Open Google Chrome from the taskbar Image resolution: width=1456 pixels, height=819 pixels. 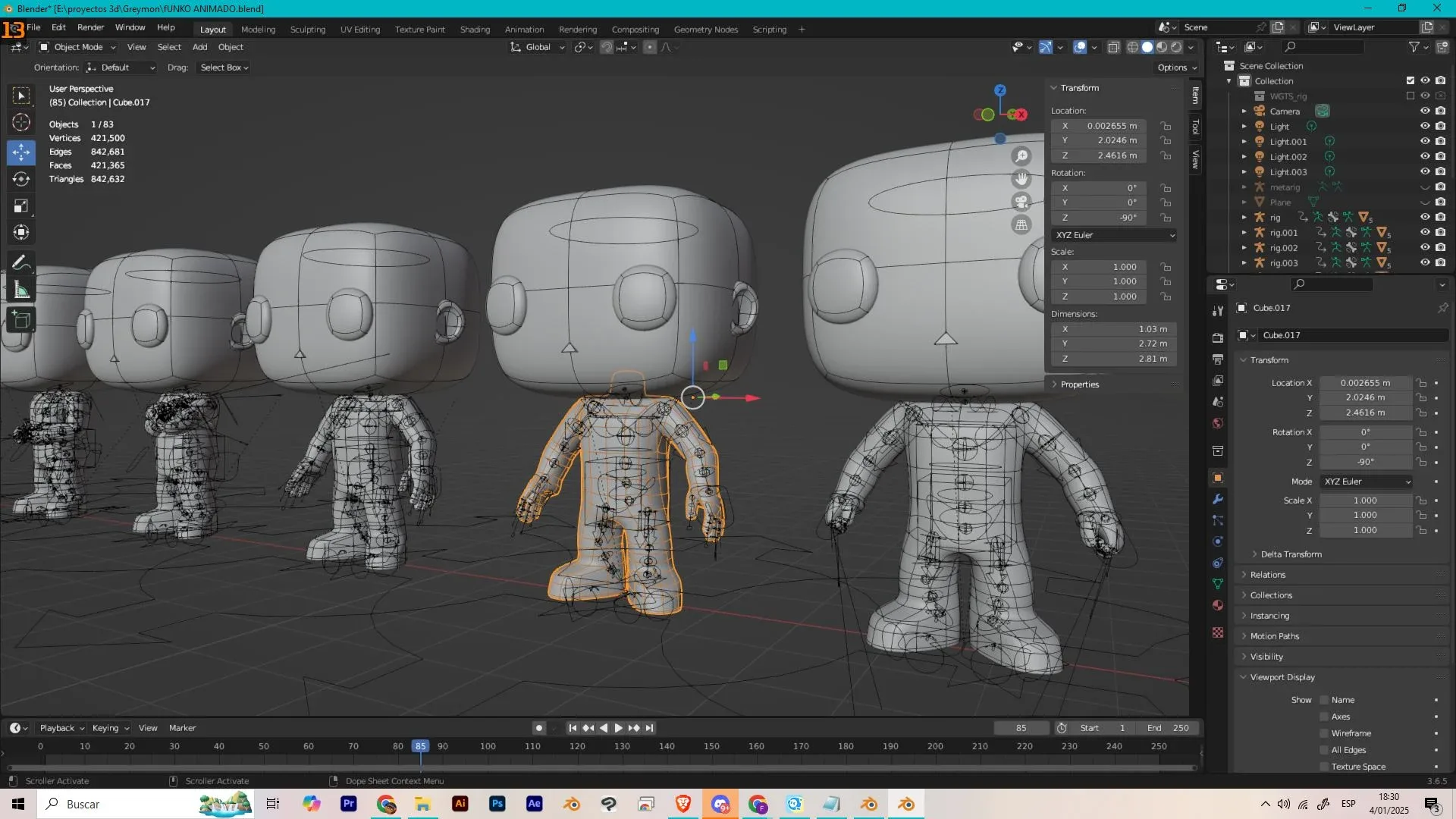(x=386, y=804)
